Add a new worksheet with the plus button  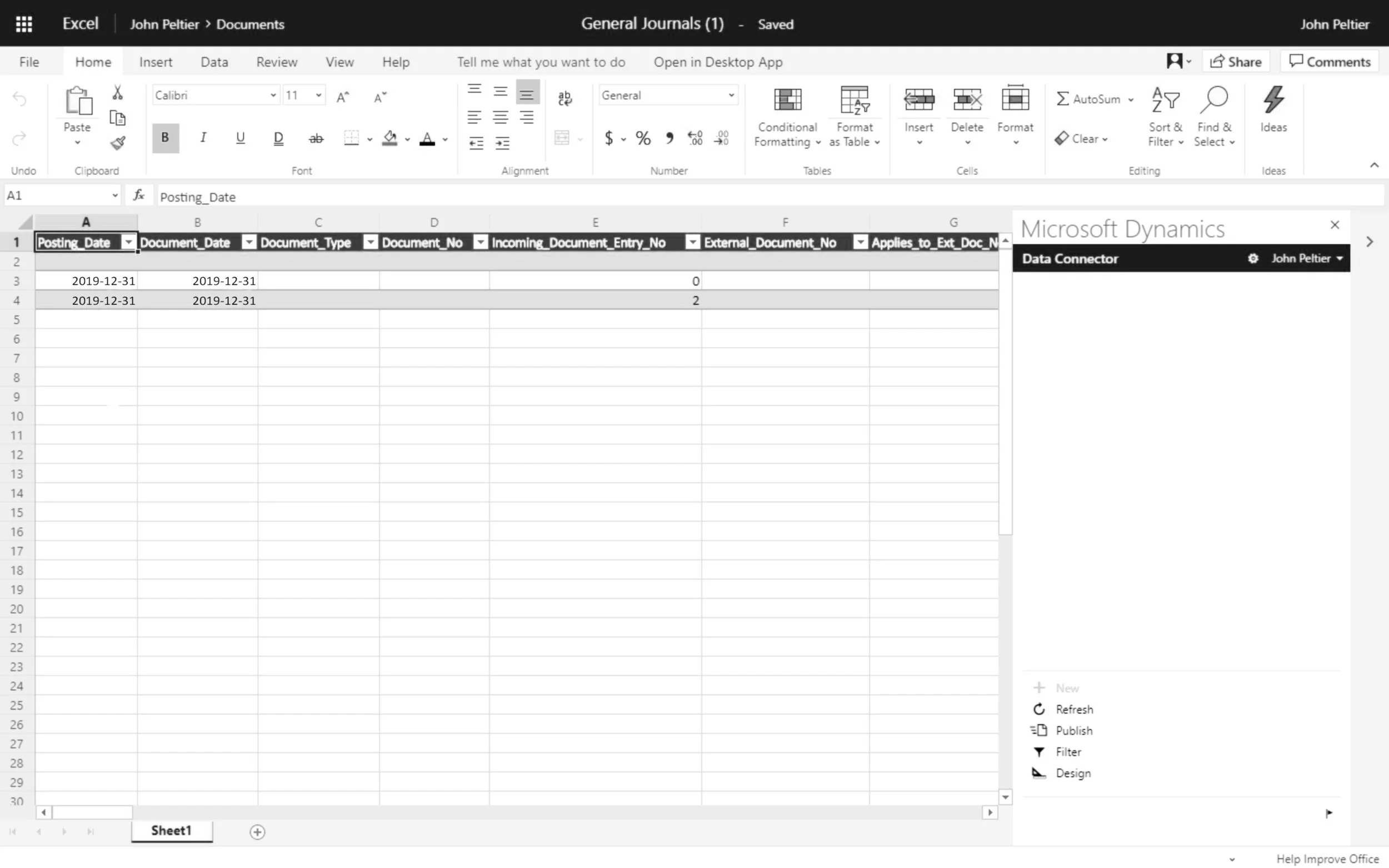pyautogui.click(x=257, y=831)
